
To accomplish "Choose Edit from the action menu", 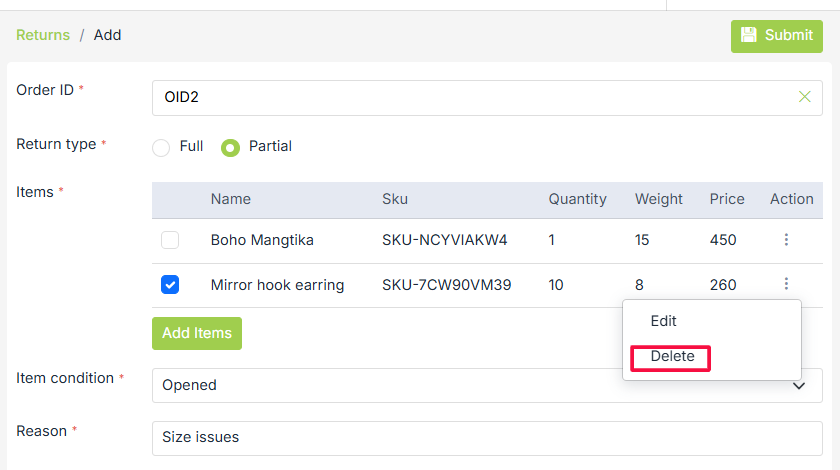I will (664, 321).
